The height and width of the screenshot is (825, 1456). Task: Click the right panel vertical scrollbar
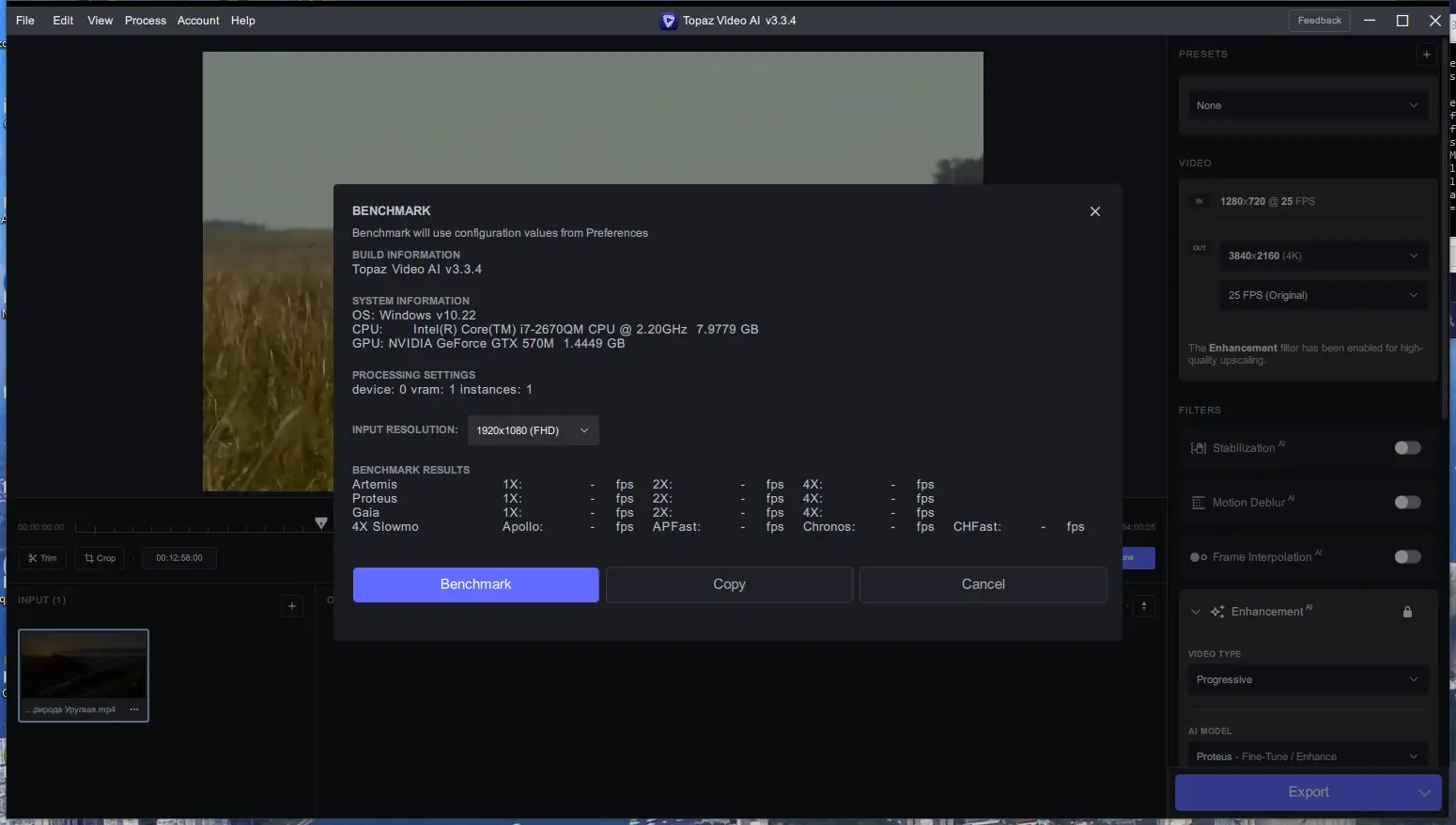[x=1446, y=228]
